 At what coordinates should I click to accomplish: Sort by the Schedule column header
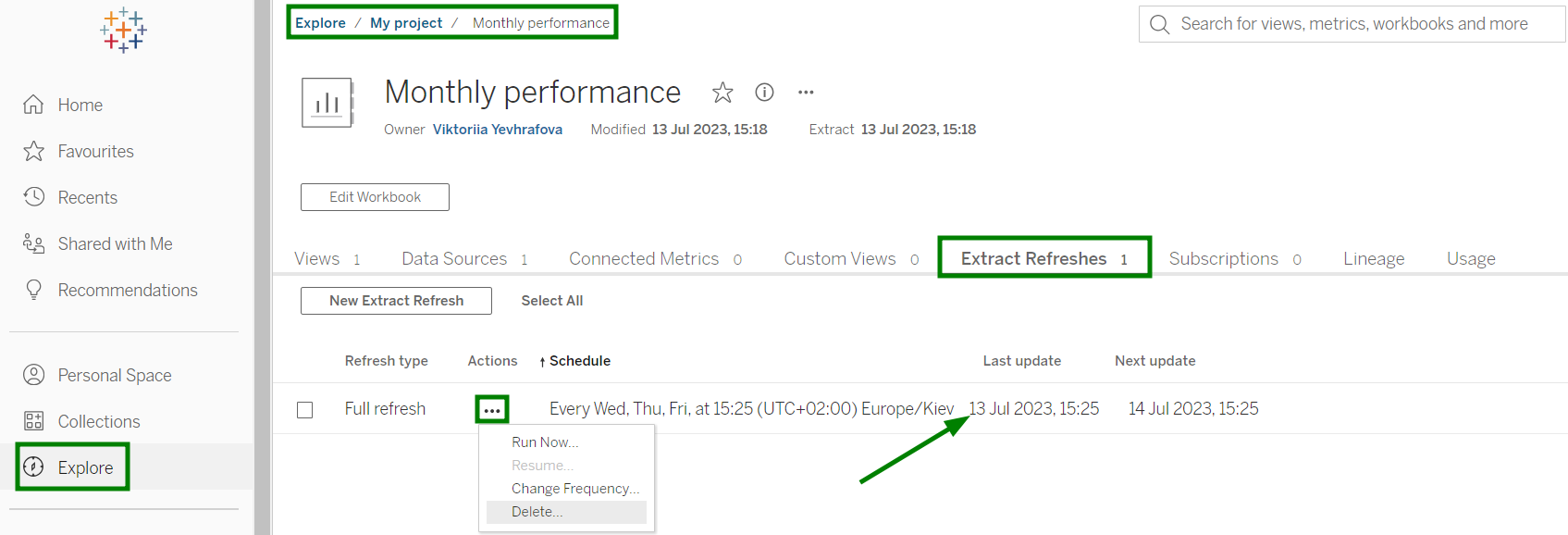pos(579,361)
